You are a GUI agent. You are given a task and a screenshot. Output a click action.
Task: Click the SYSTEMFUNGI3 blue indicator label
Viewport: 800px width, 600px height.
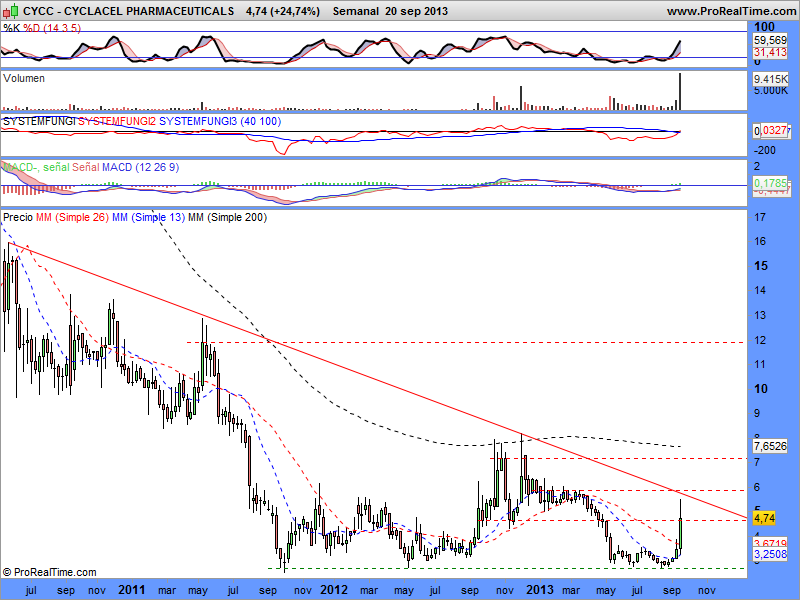pos(198,121)
